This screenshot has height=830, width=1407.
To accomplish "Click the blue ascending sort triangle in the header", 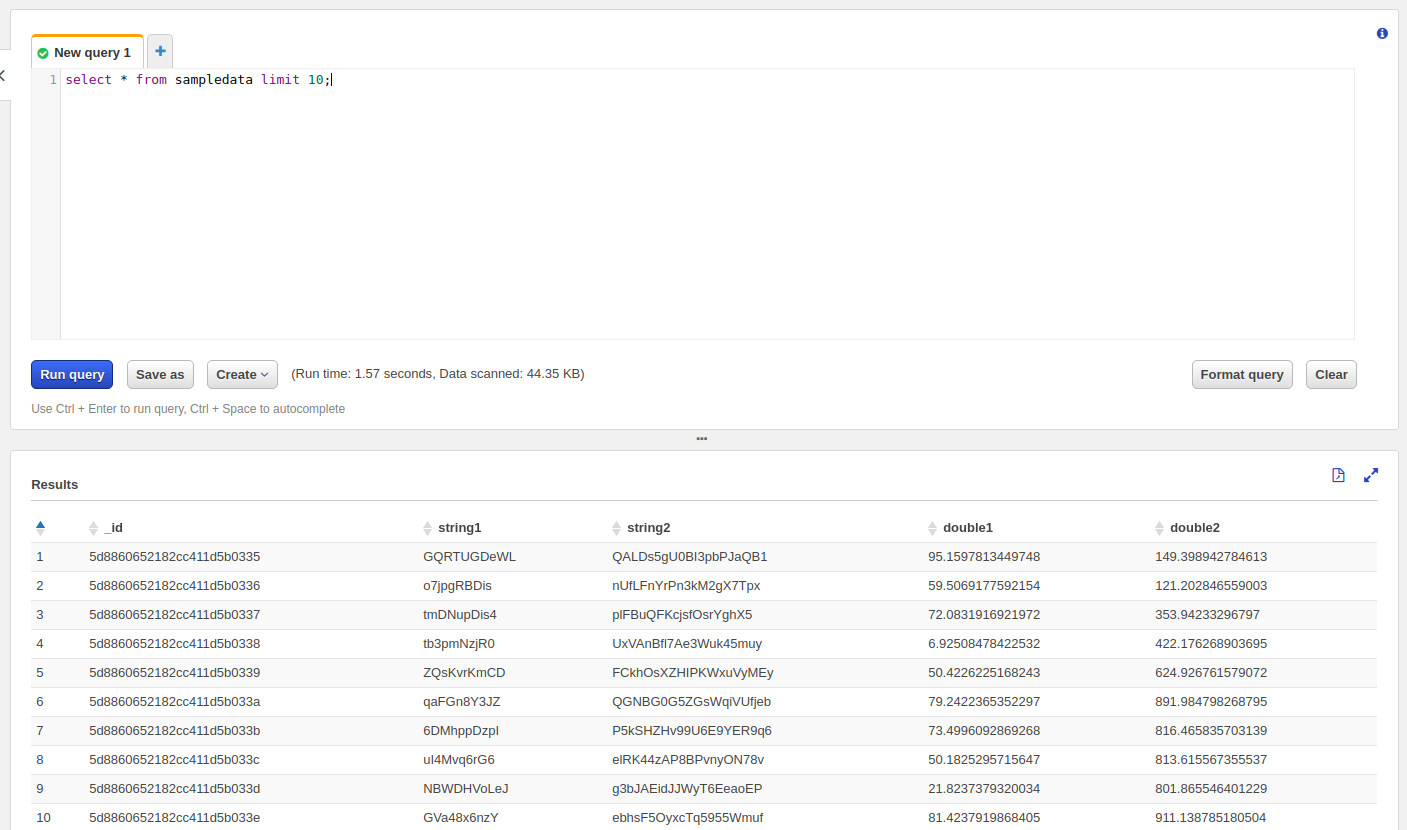I will pyautogui.click(x=40, y=525).
